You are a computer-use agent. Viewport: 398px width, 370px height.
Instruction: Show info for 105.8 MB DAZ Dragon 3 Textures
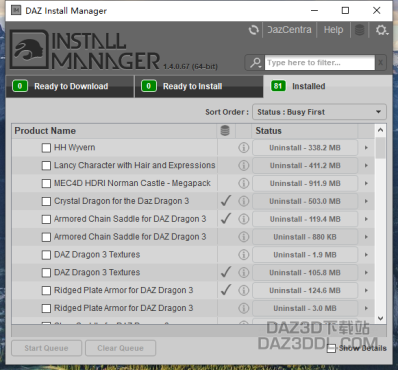point(244,273)
